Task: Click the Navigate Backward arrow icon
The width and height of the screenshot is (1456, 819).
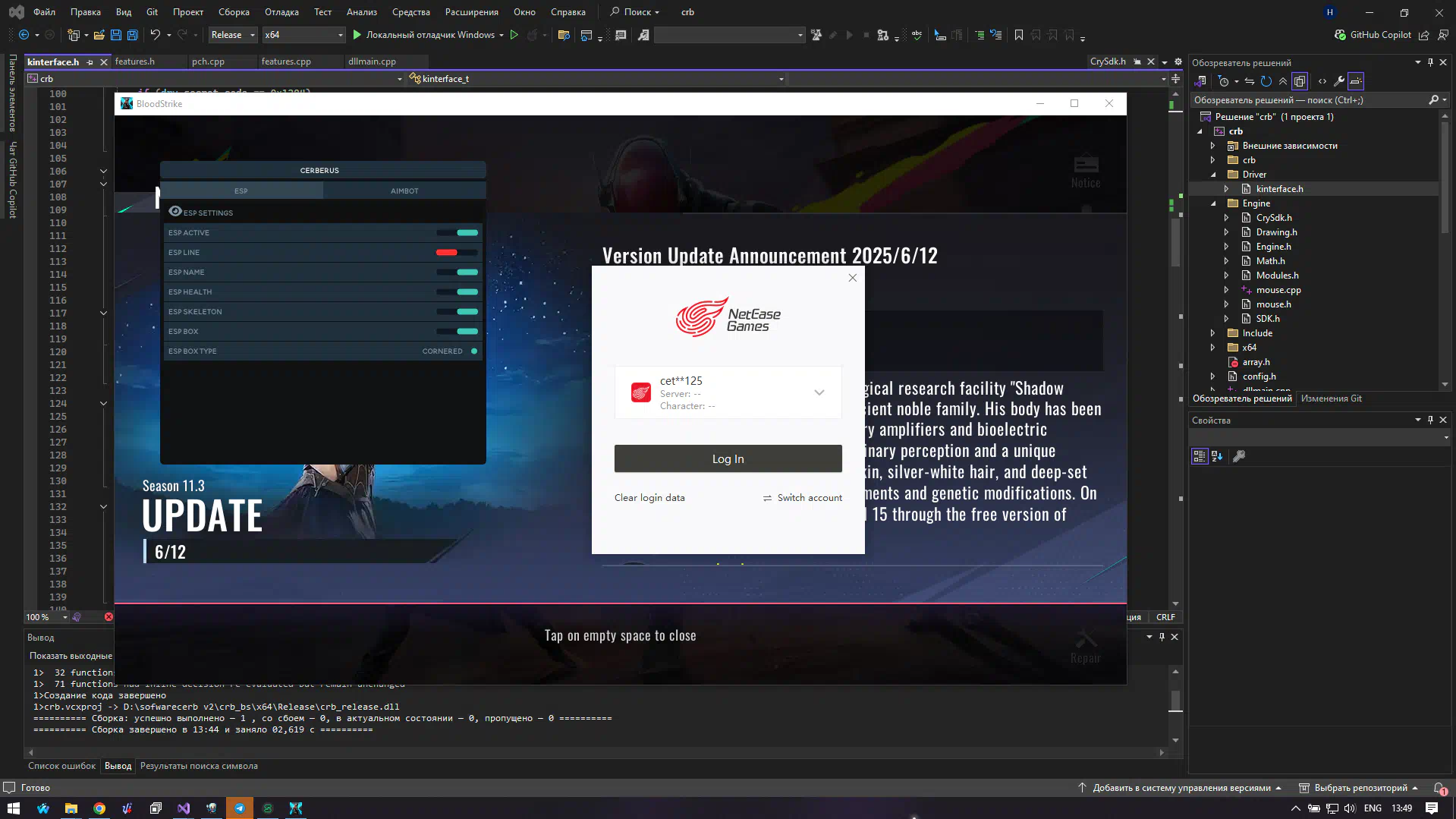Action: click(24, 35)
